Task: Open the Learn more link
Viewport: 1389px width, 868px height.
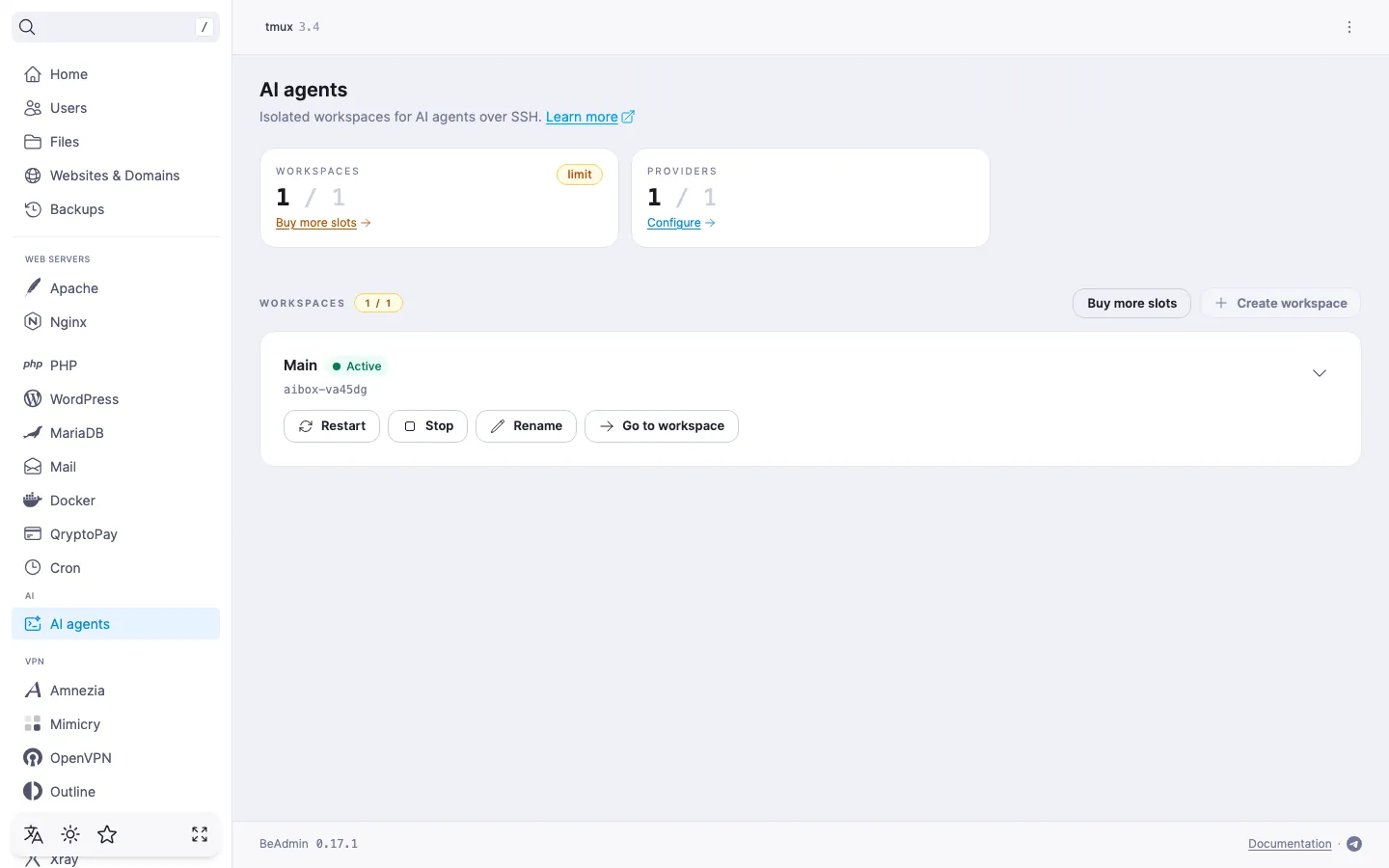Action: pos(590,117)
